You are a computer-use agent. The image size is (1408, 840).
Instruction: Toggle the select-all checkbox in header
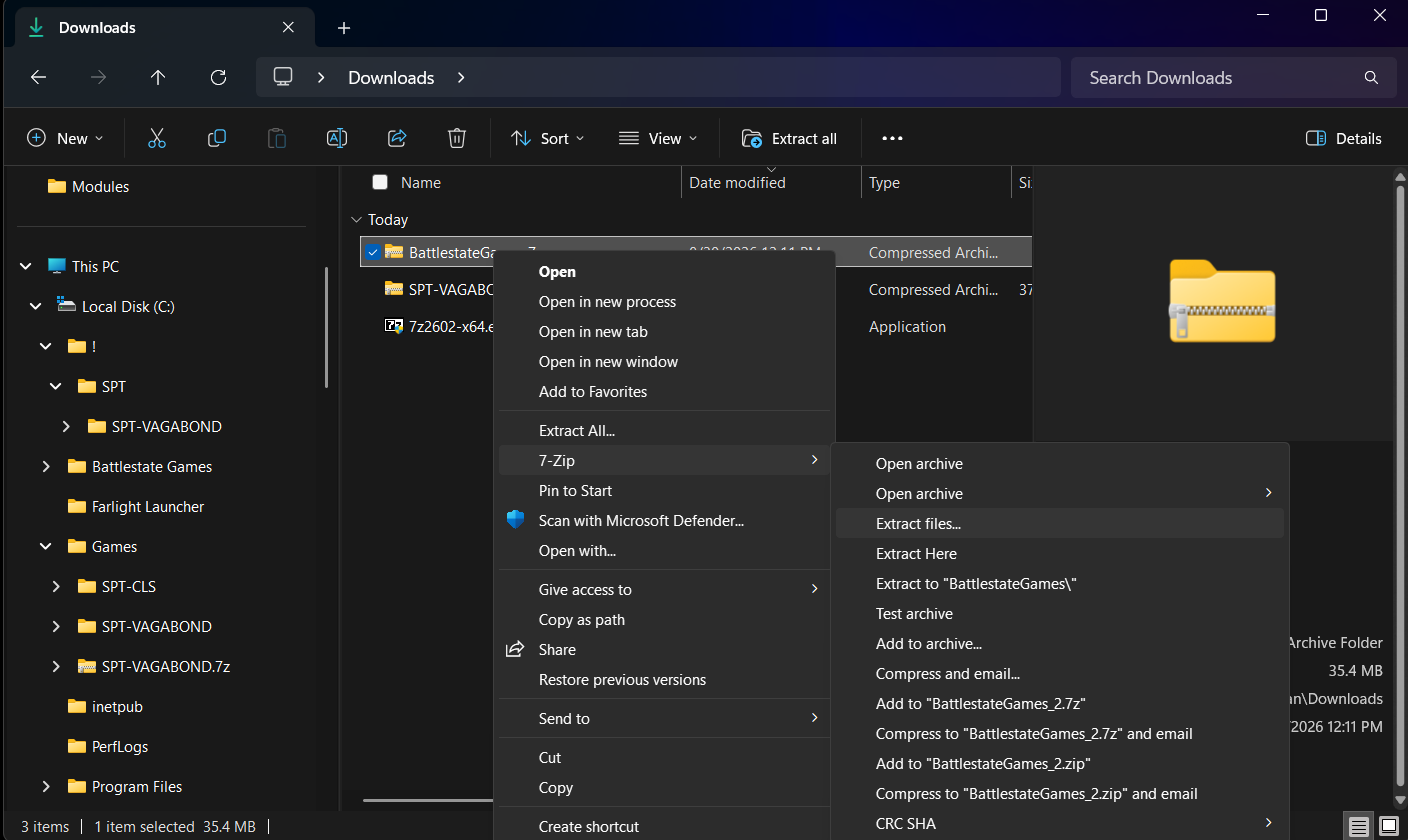point(380,182)
